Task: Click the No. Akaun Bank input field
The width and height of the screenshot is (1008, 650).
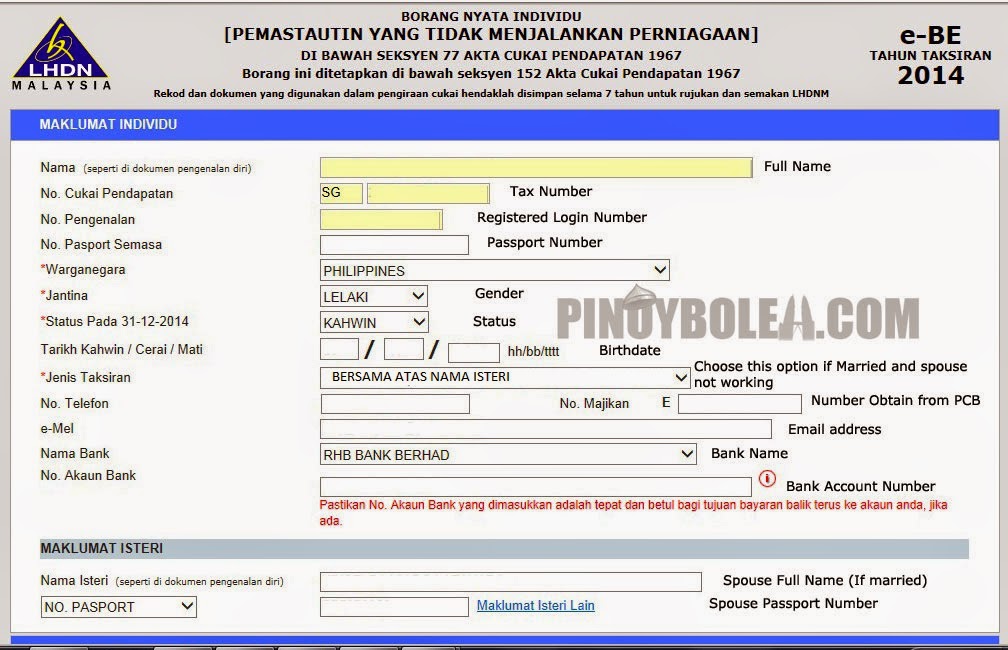Action: tap(536, 487)
